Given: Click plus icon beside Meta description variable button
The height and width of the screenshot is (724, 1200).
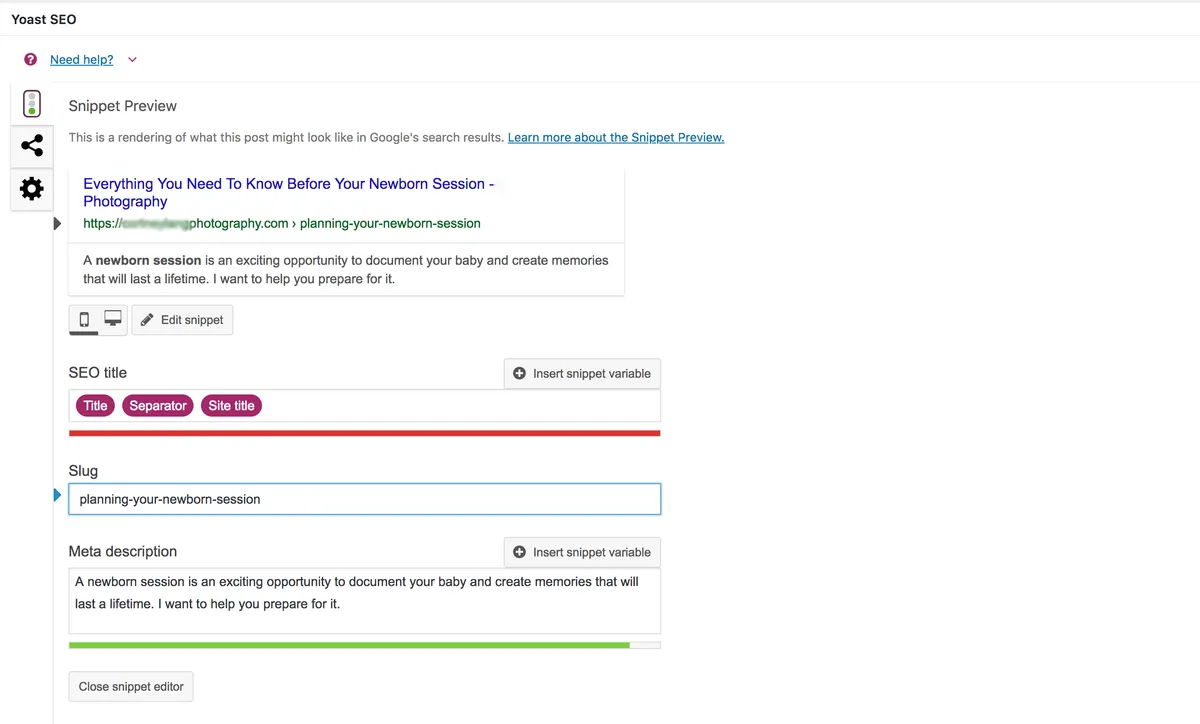Looking at the screenshot, I should [519, 552].
